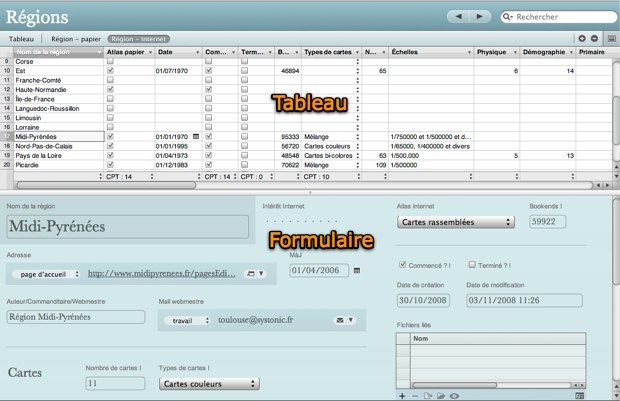This screenshot has height=401, width=620.
Task: Sort by the Physique column header
Action: [x=497, y=52]
